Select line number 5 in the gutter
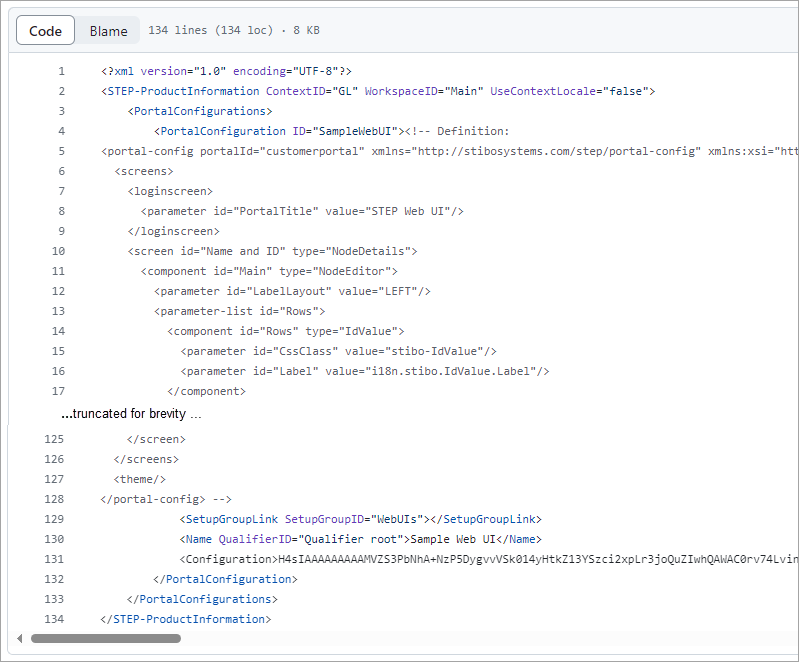The width and height of the screenshot is (799, 662). [x=61, y=151]
